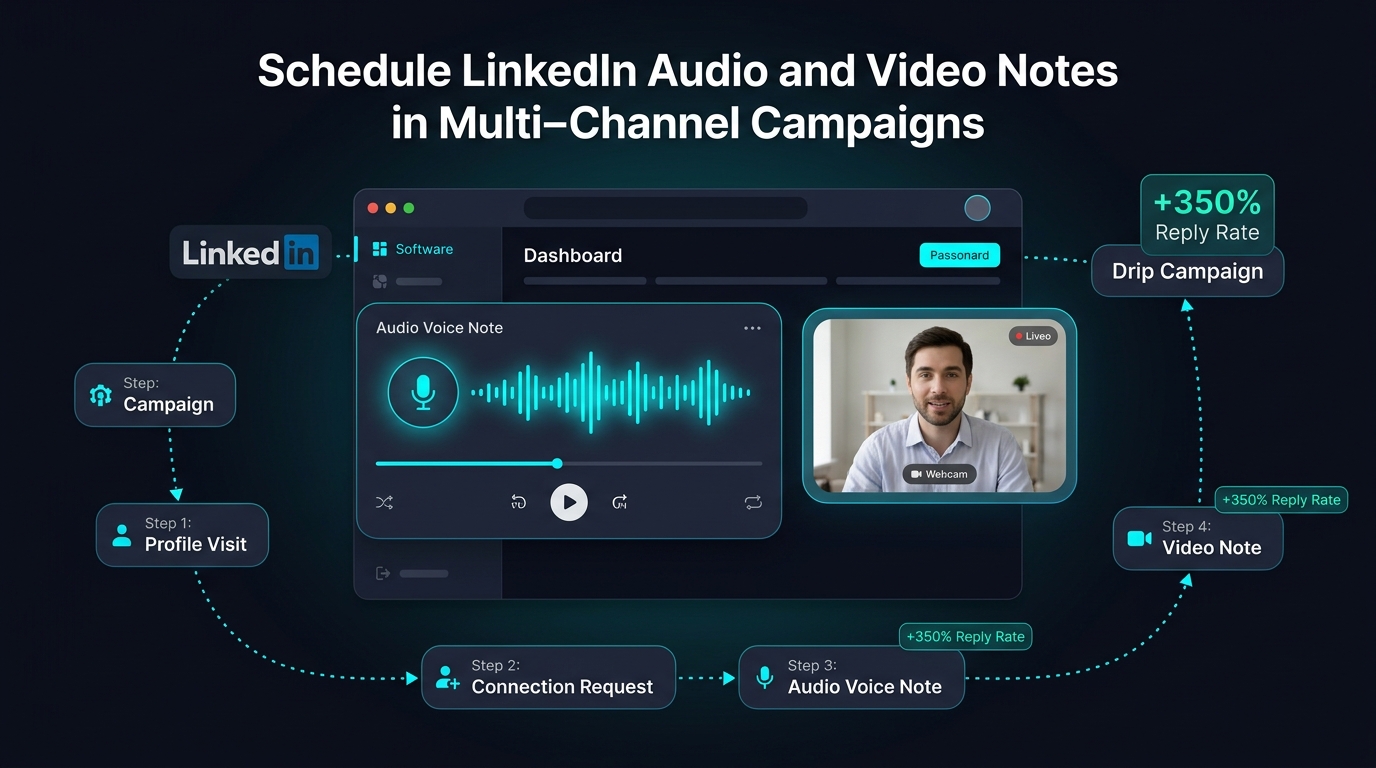Click the shuffle icon in audio player
Viewport: 1376px width, 768px height.
tap(385, 502)
